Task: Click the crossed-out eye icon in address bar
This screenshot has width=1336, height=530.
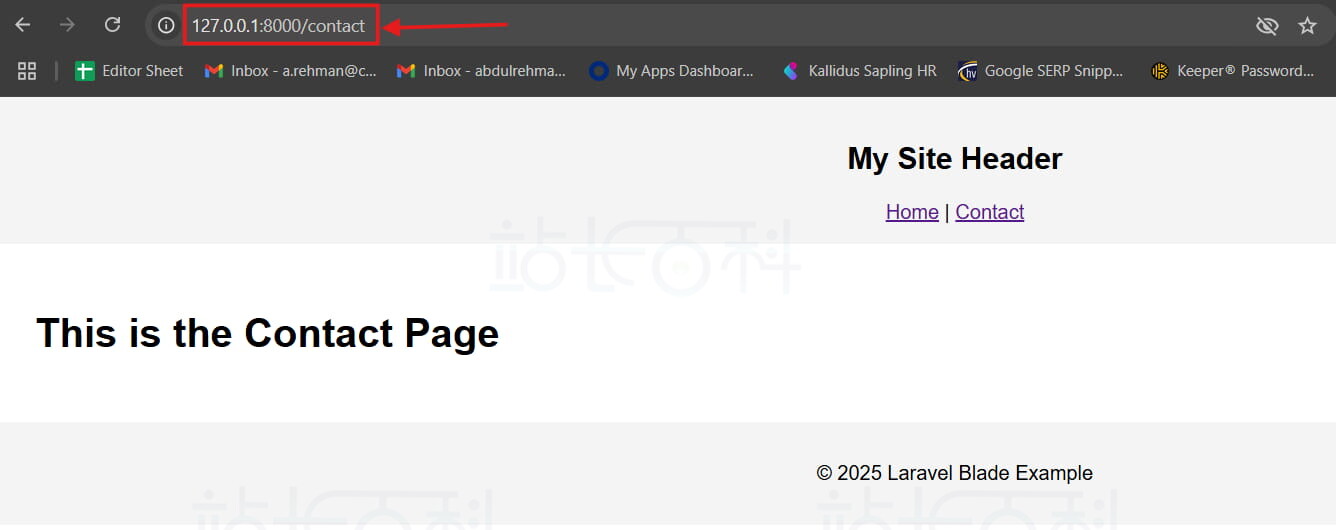Action: 1267,26
